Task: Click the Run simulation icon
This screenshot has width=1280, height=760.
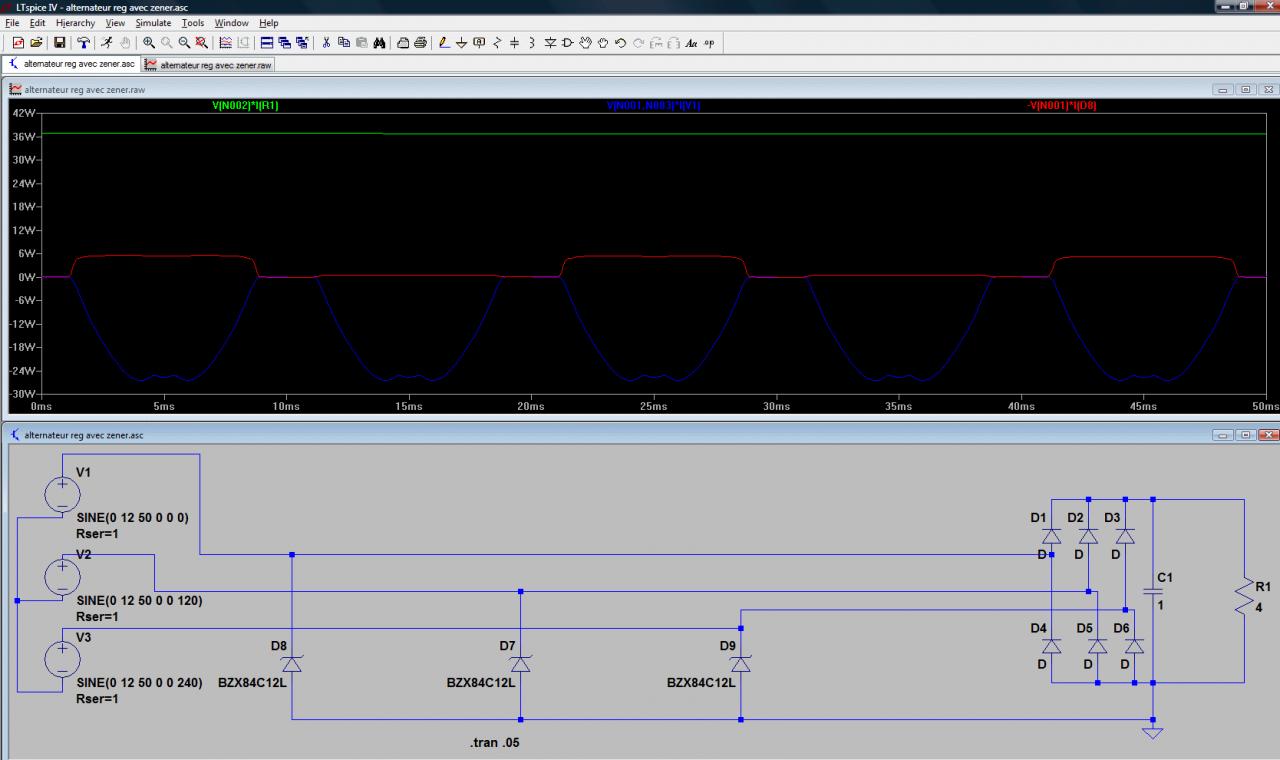Action: point(106,43)
